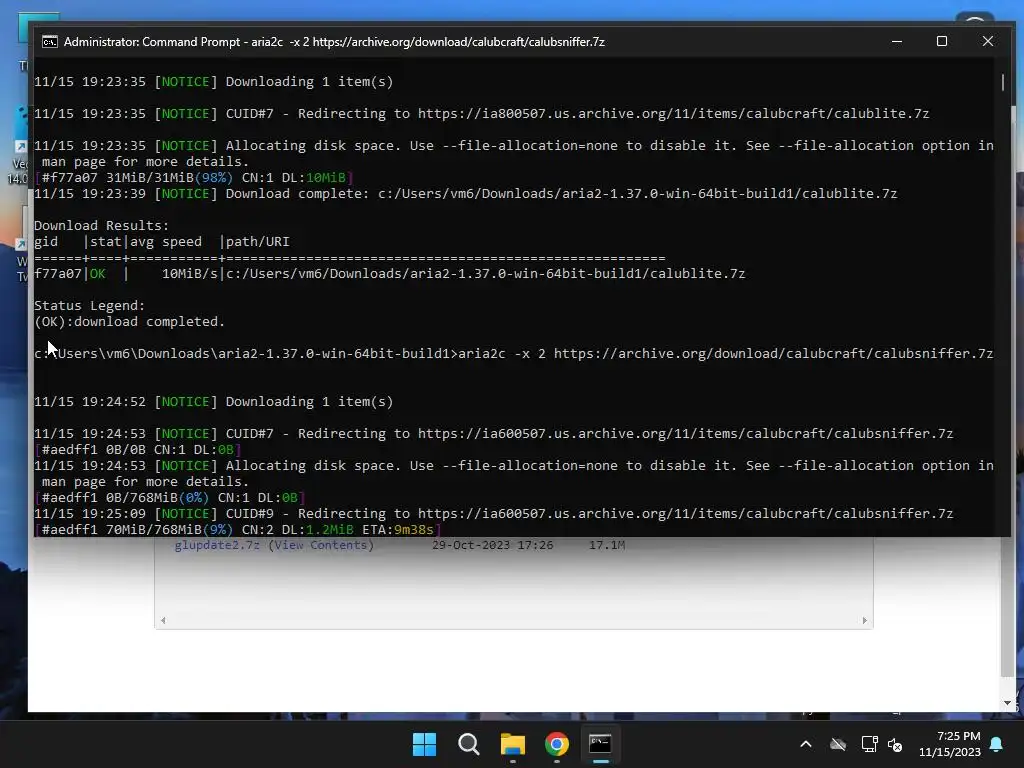Open the Windows Start menu
The image size is (1024, 768).
424,744
